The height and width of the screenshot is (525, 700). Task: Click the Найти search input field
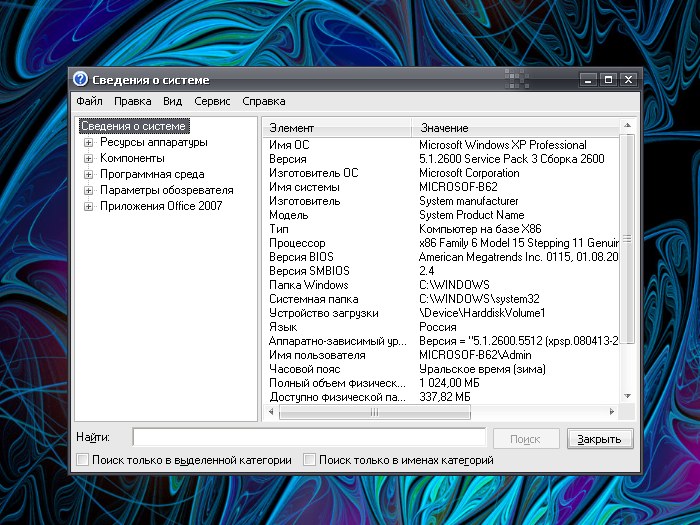click(309, 437)
